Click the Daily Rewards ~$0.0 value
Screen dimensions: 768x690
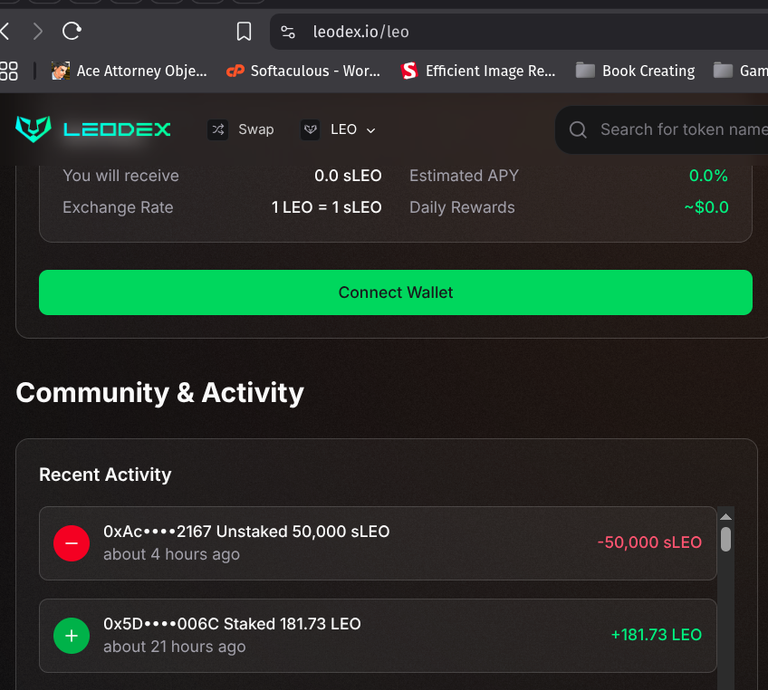click(706, 207)
